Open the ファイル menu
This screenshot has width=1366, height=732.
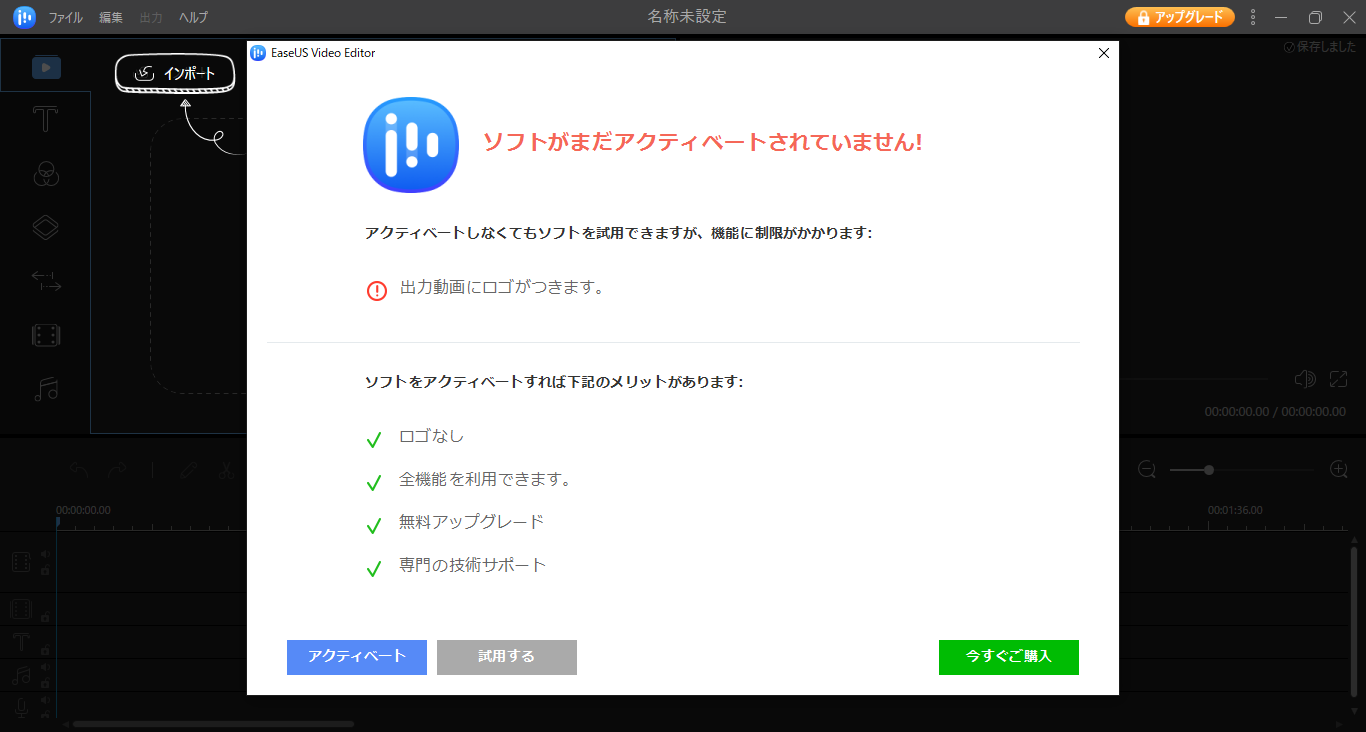(66, 18)
